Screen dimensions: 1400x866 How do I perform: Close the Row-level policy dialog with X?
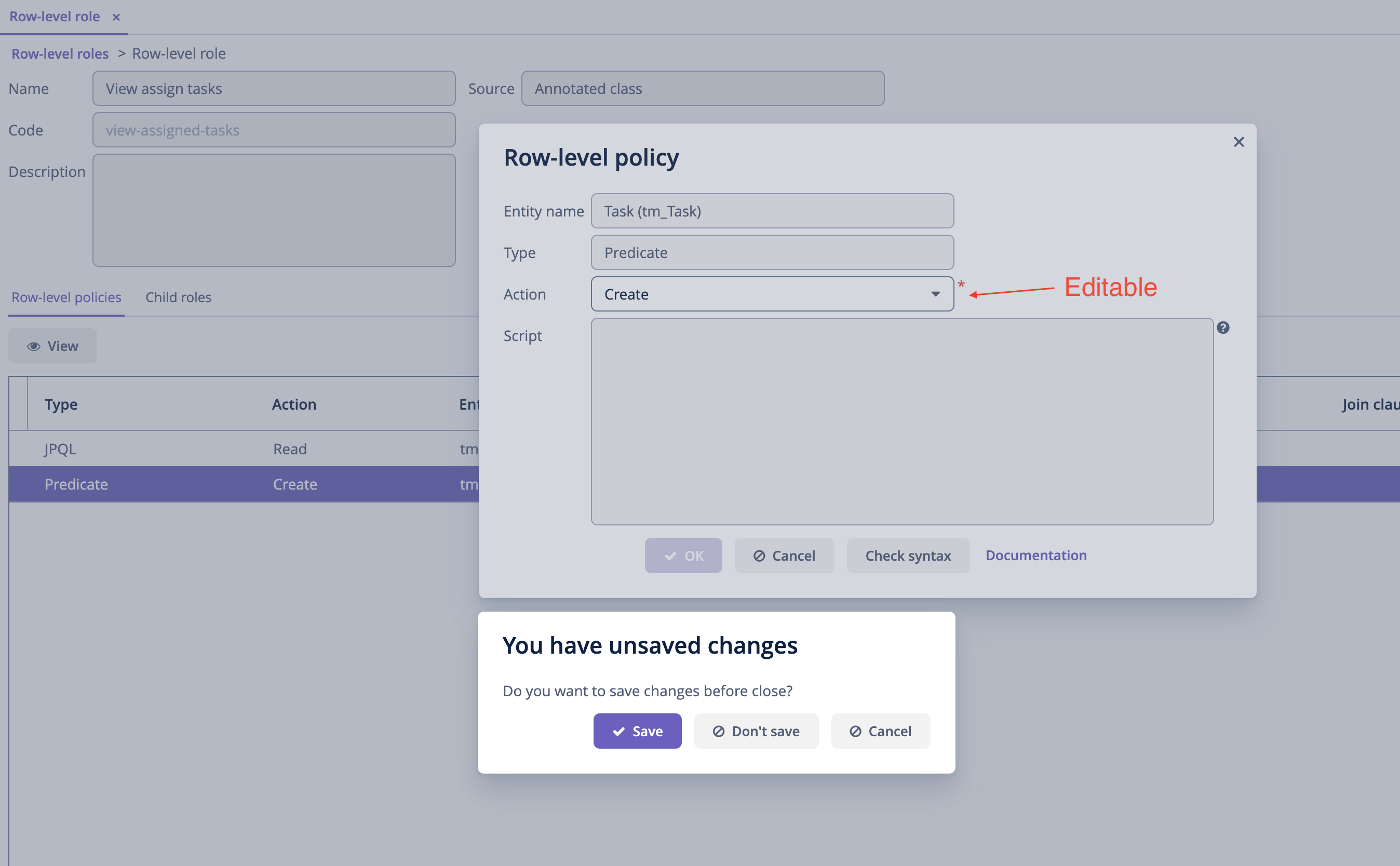pyautogui.click(x=1239, y=142)
